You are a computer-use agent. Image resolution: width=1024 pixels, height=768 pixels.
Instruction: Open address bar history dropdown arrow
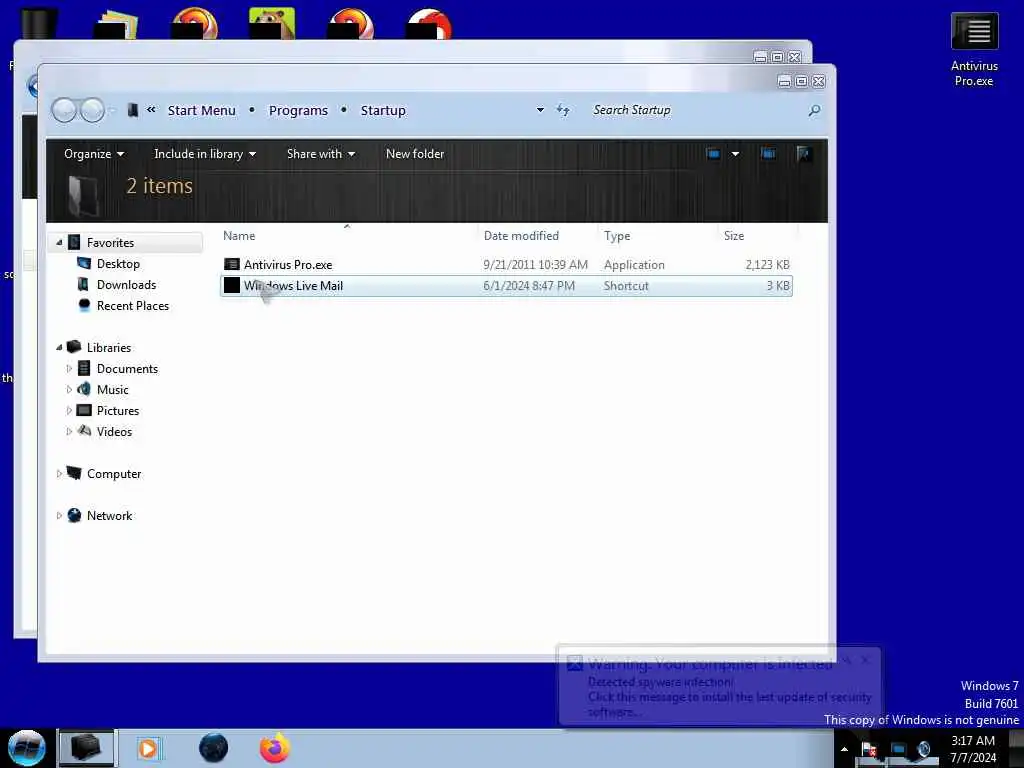[540, 110]
